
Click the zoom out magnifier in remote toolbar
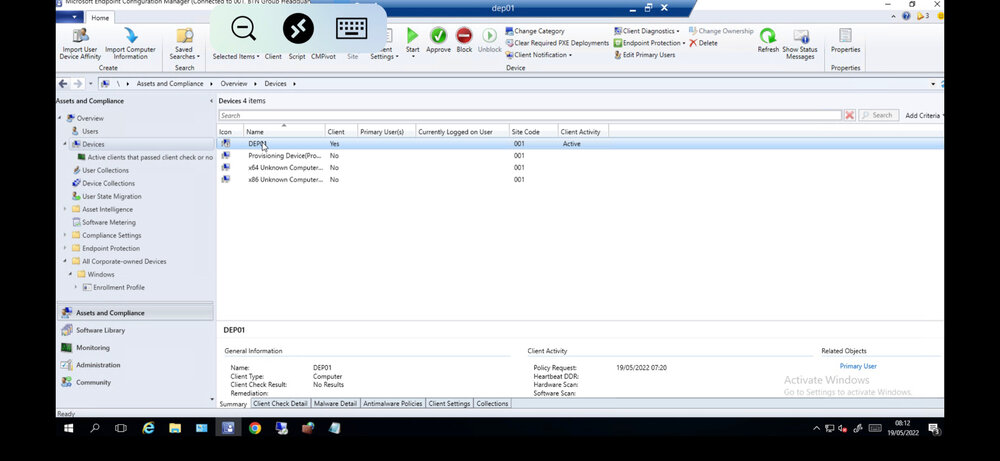(x=244, y=29)
